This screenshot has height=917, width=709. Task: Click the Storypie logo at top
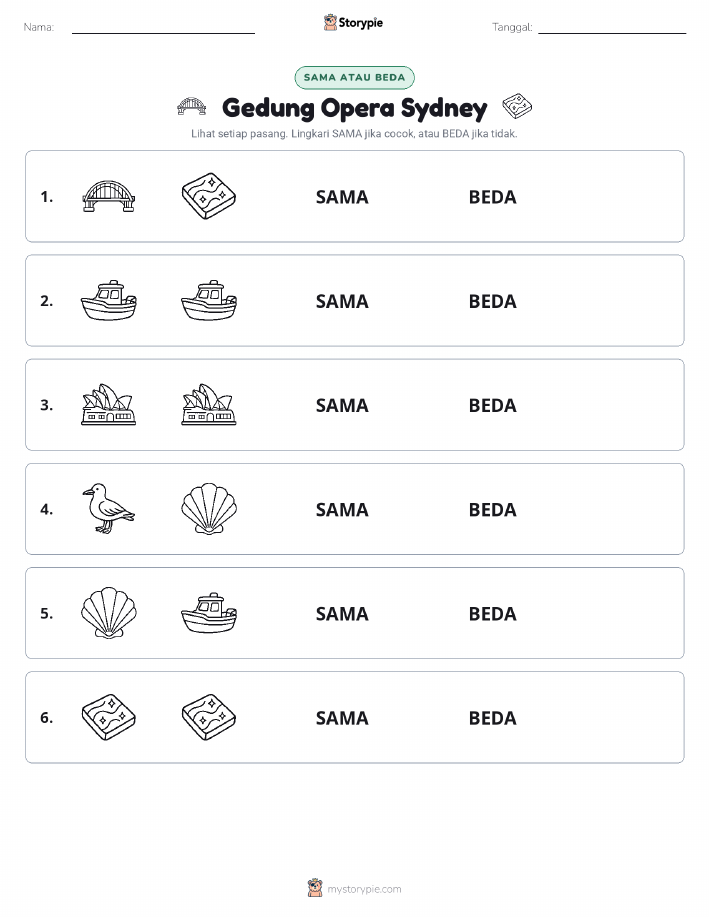tap(353, 23)
